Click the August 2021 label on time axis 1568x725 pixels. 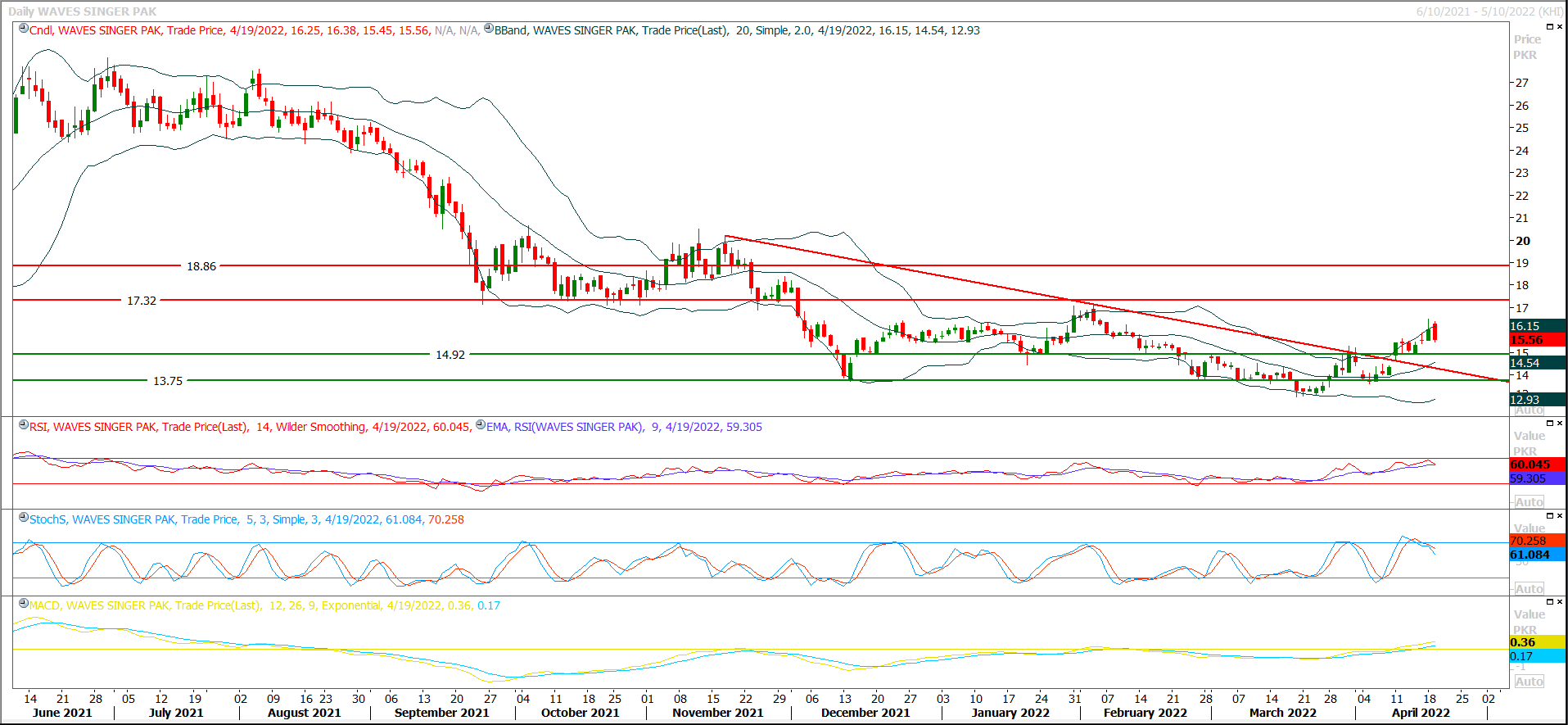point(304,713)
